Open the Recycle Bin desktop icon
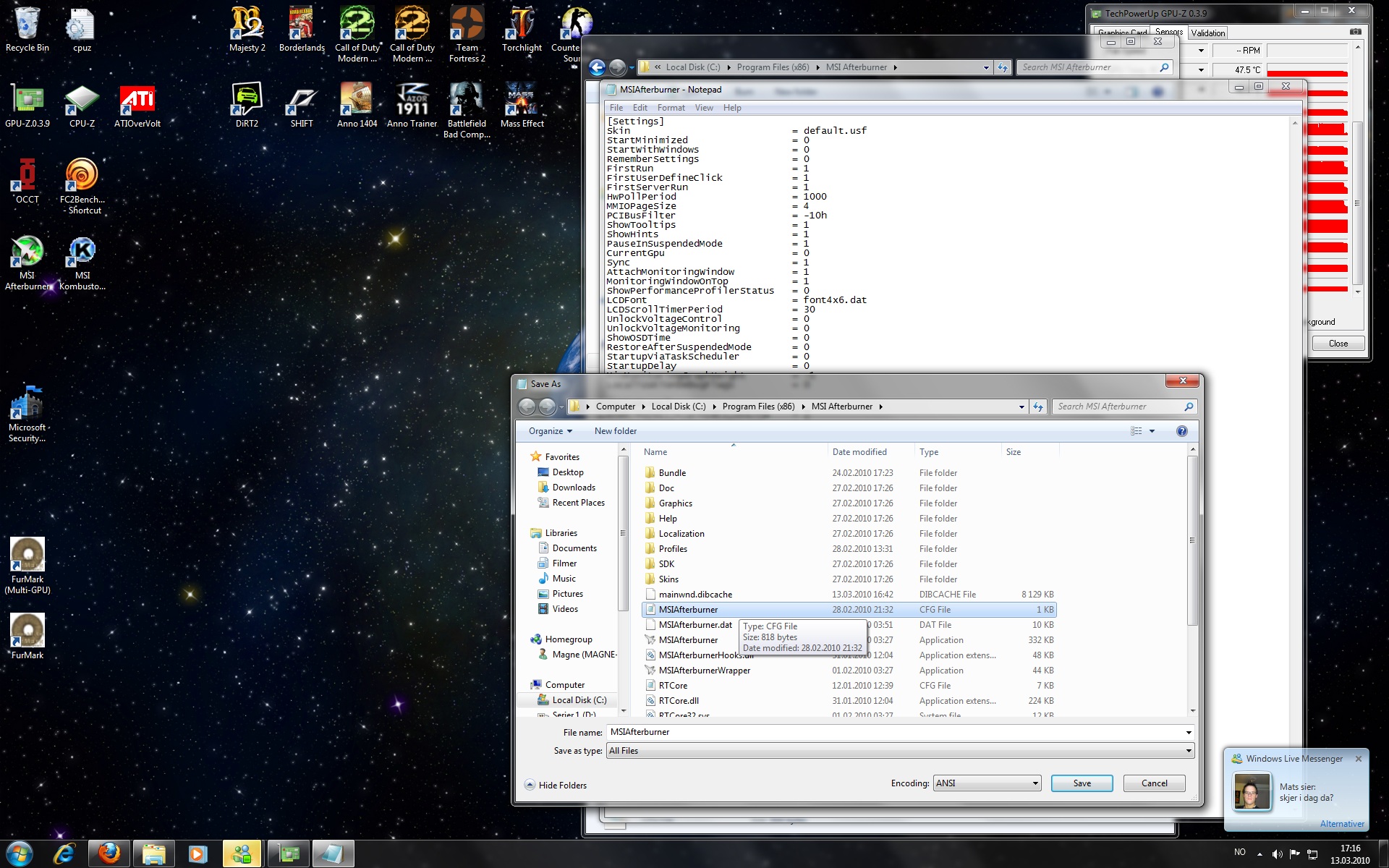 coord(27,29)
